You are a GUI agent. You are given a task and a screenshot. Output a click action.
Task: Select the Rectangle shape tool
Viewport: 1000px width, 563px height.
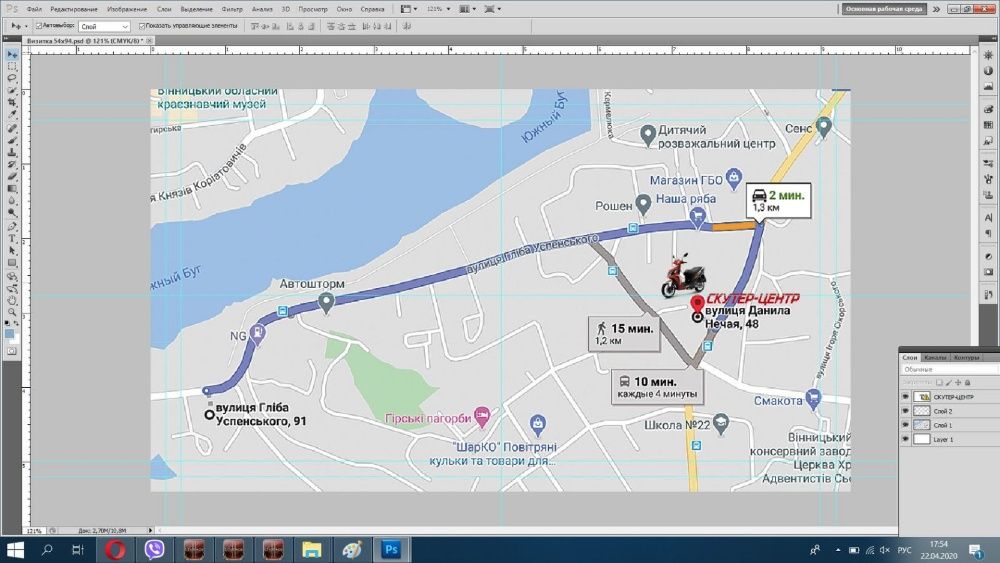point(12,263)
